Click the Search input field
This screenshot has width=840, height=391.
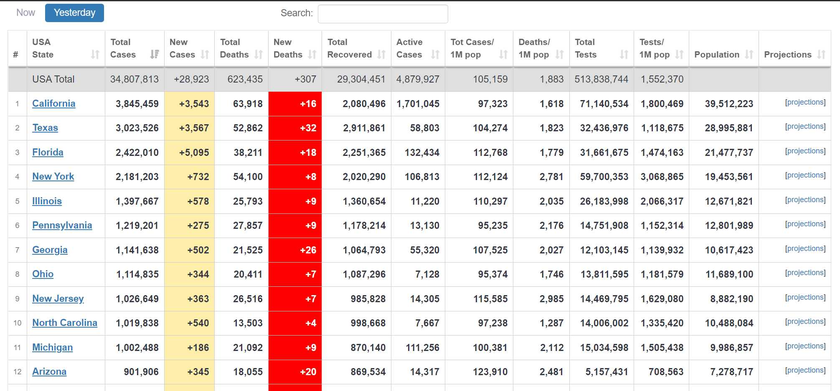383,14
